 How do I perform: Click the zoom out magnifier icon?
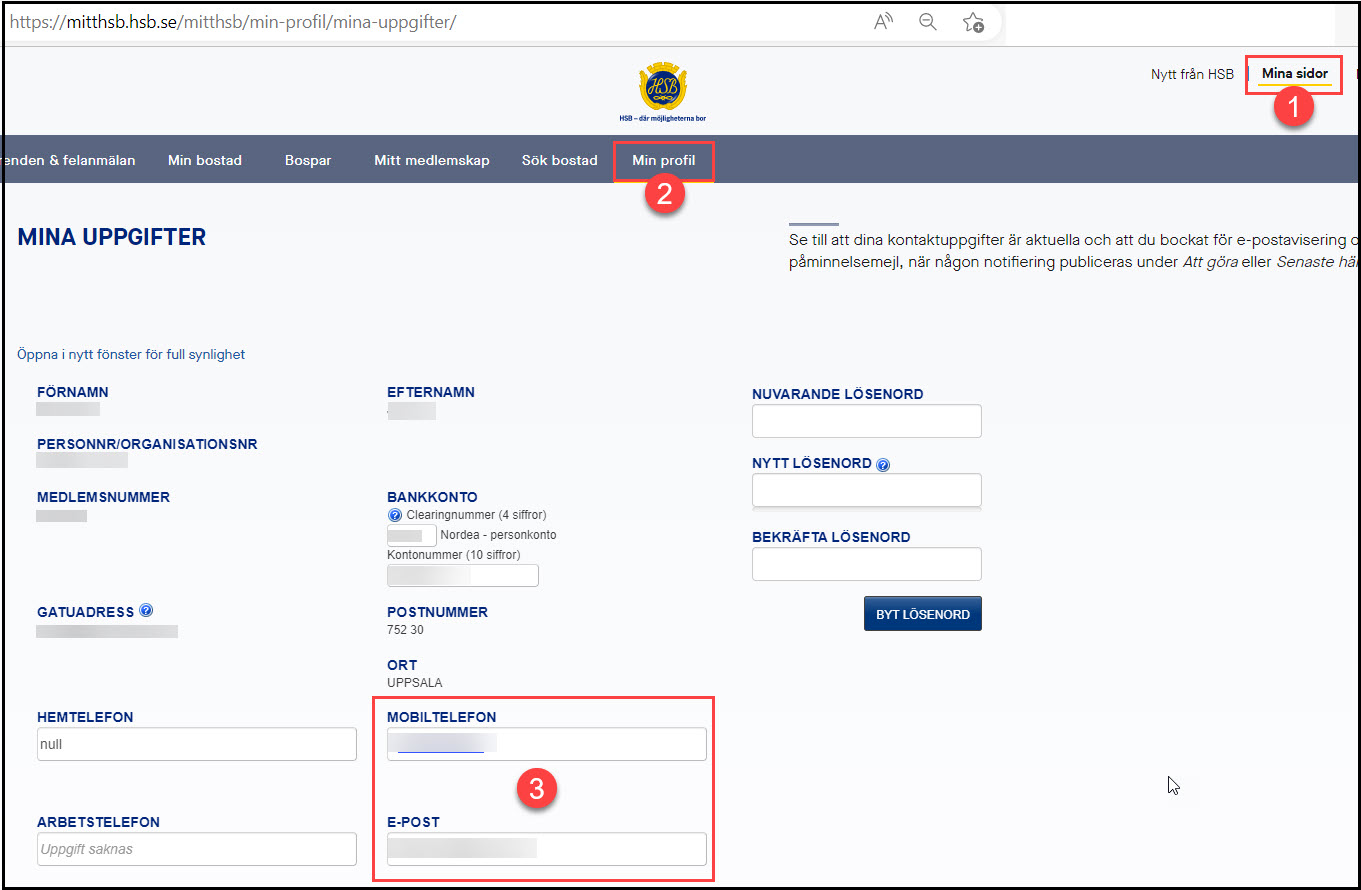click(928, 22)
